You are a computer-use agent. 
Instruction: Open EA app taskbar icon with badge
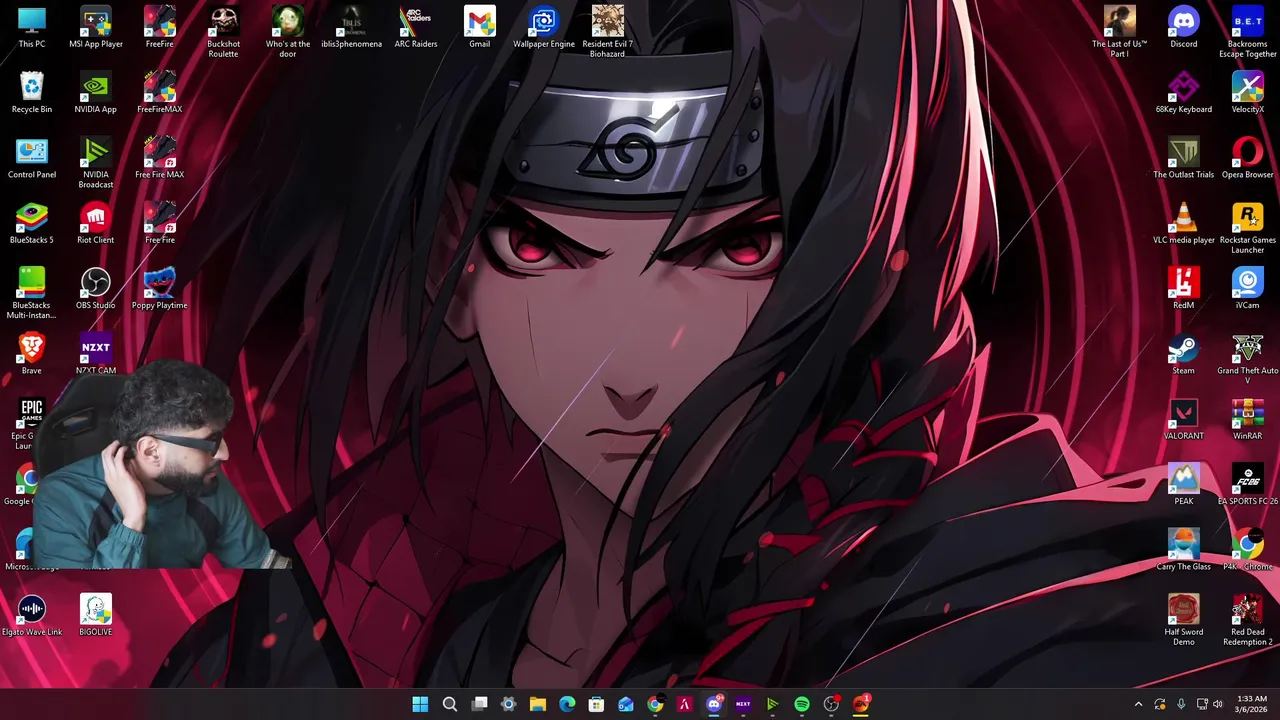tap(861, 705)
